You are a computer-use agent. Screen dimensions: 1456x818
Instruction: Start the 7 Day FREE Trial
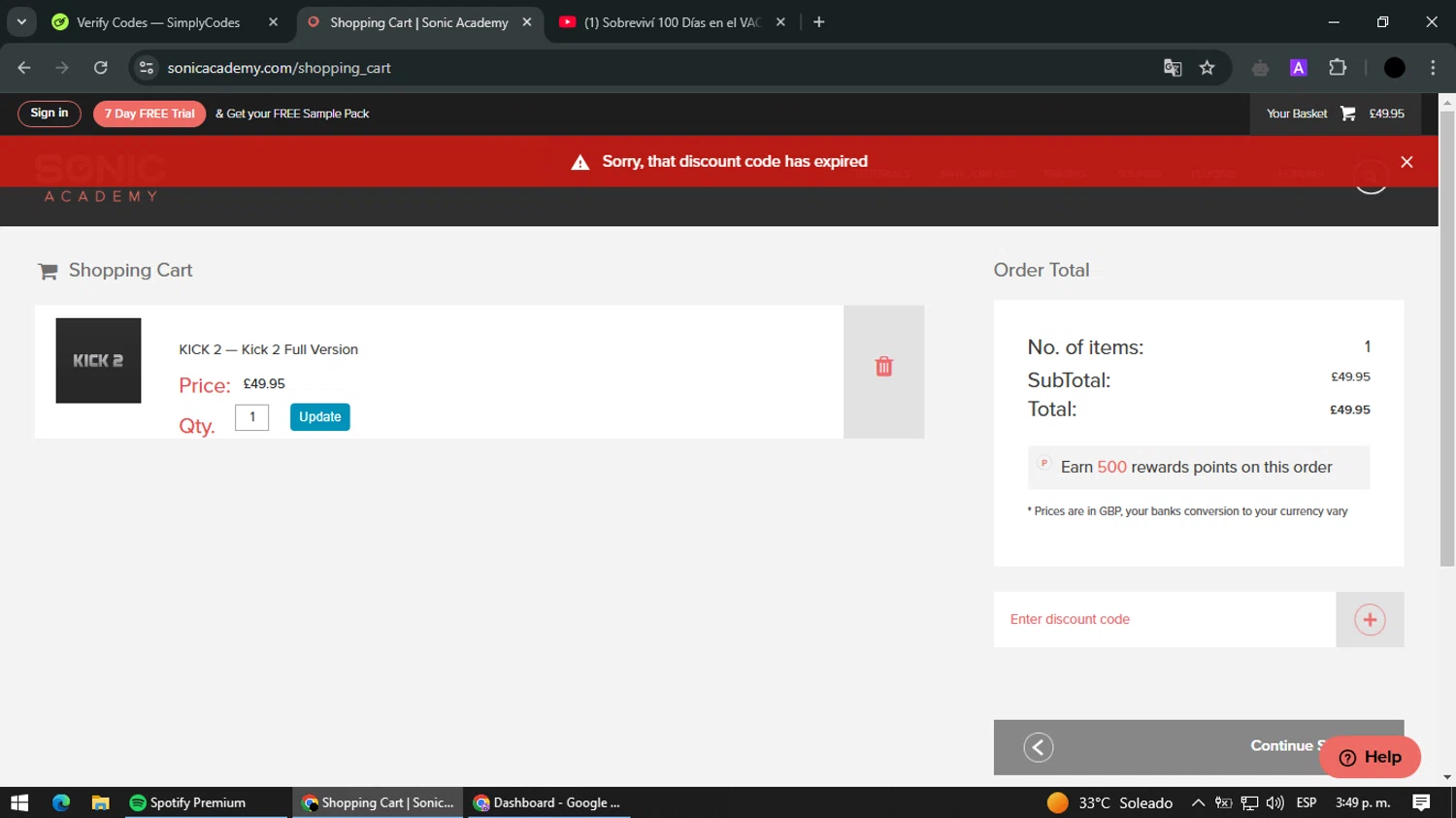click(x=149, y=114)
